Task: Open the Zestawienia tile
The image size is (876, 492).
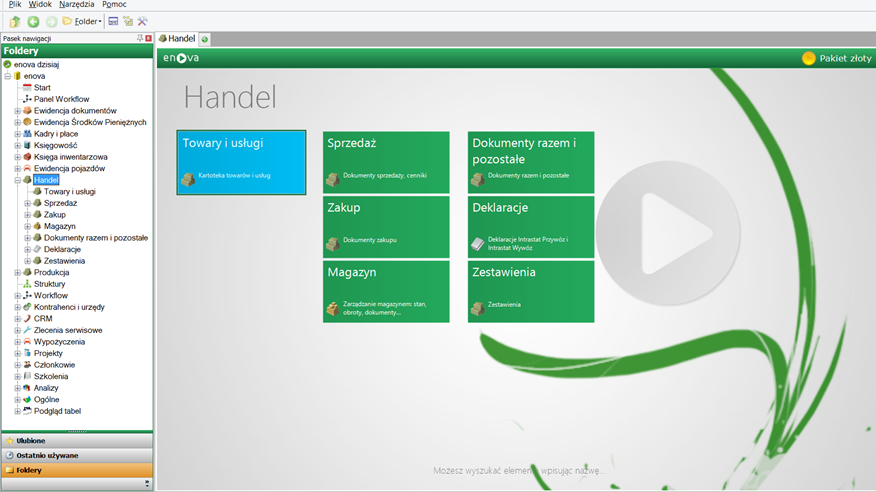Action: pos(531,292)
